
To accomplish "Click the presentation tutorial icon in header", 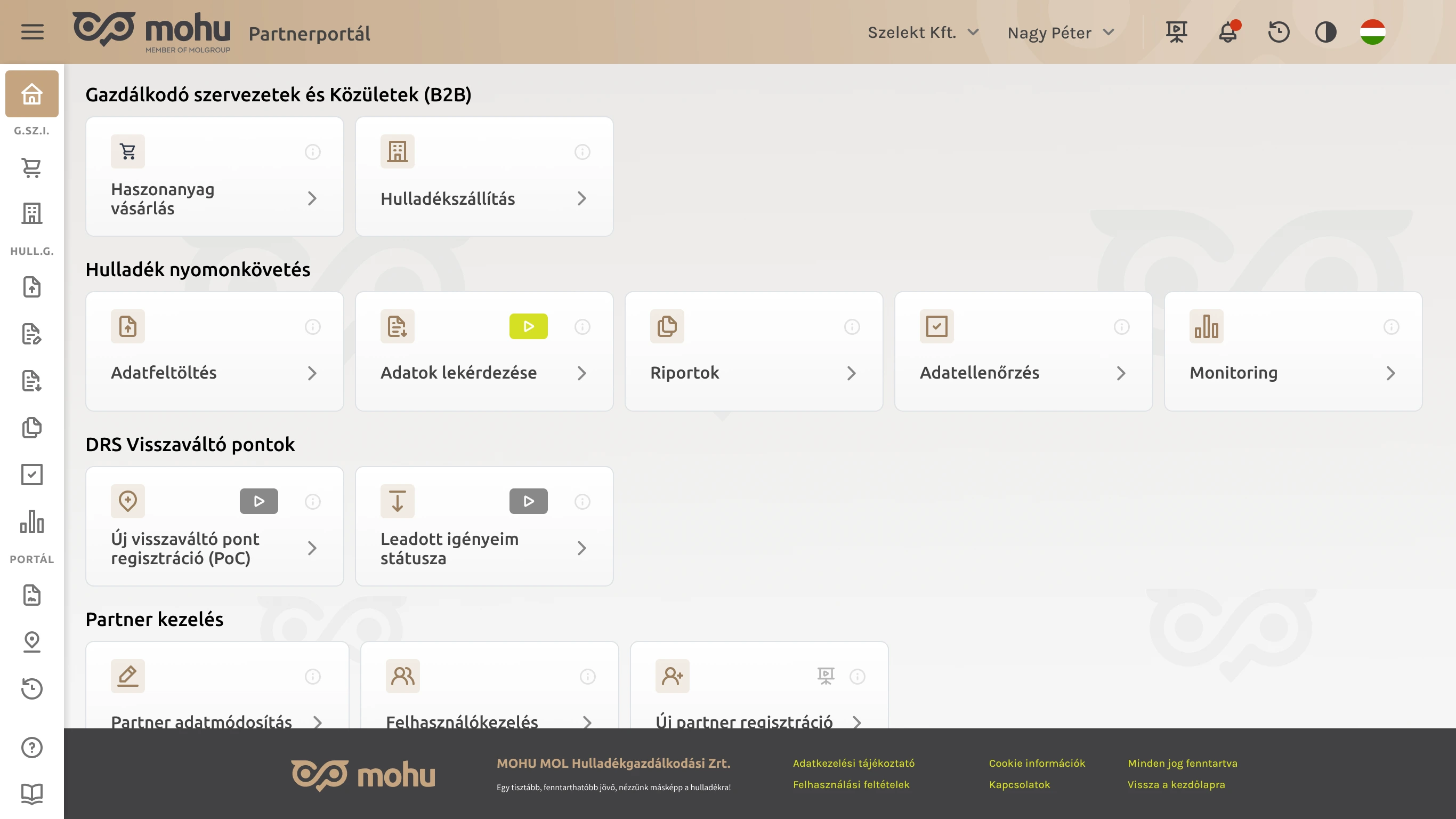I will click(1176, 32).
